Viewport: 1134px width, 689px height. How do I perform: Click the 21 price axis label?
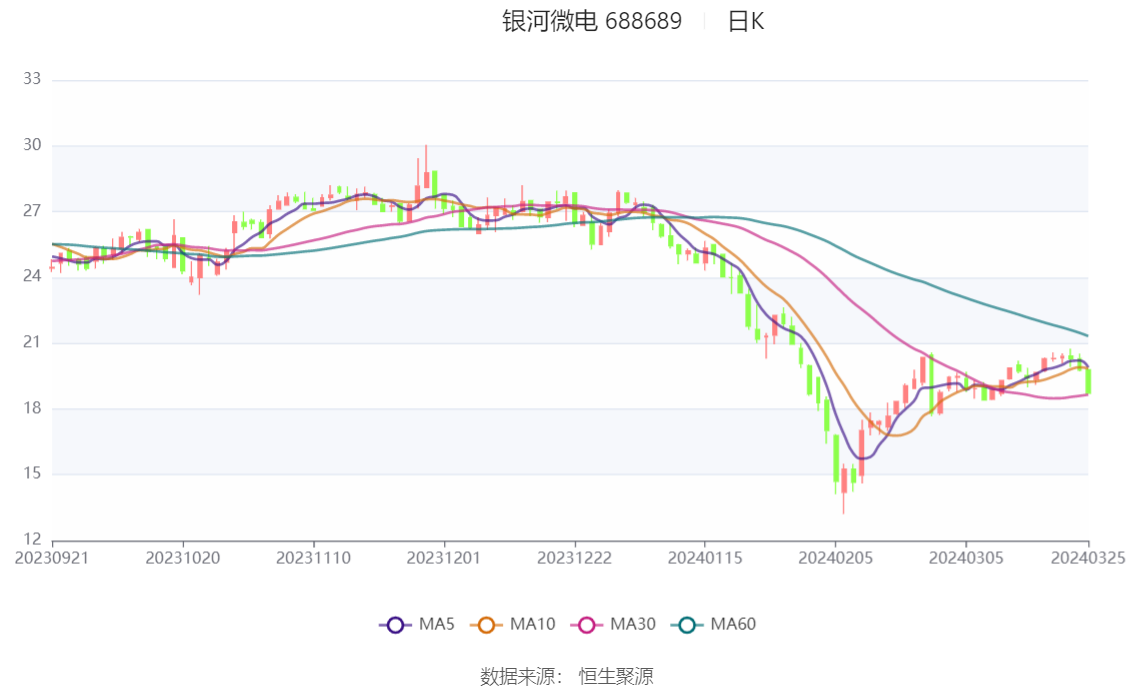pos(32,342)
